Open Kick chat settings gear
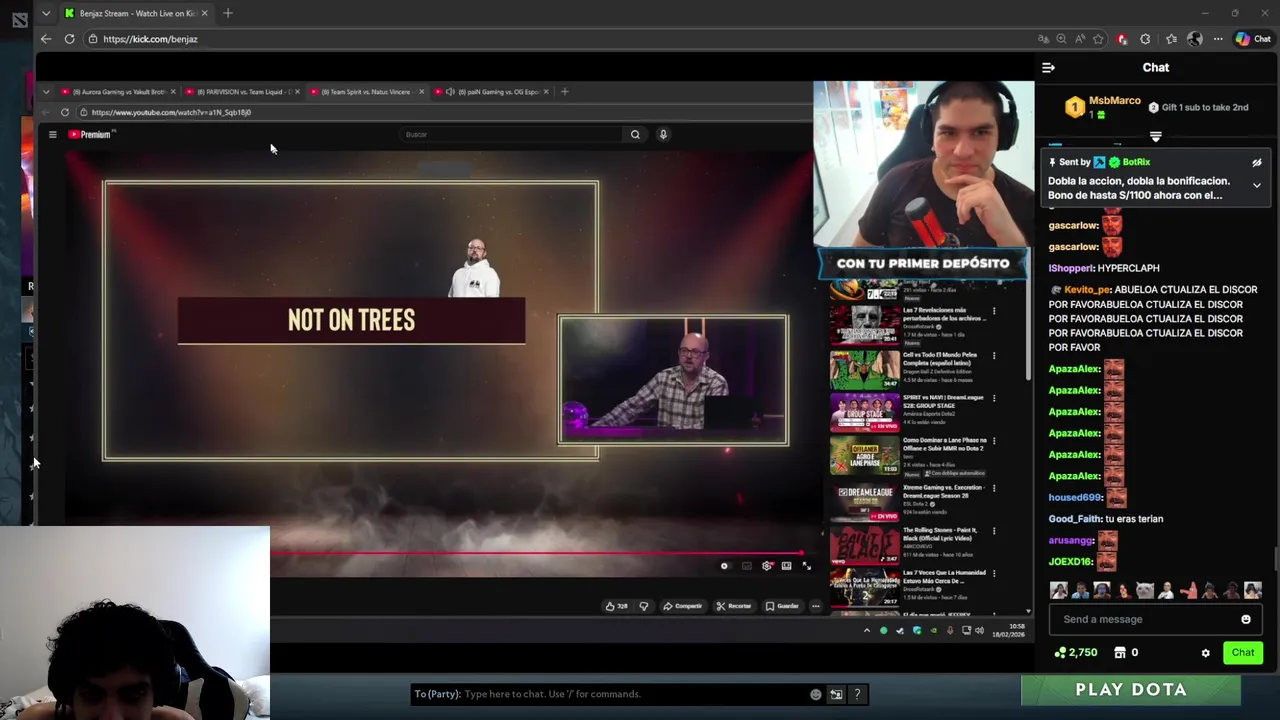Viewport: 1280px width, 720px height. [x=1205, y=653]
